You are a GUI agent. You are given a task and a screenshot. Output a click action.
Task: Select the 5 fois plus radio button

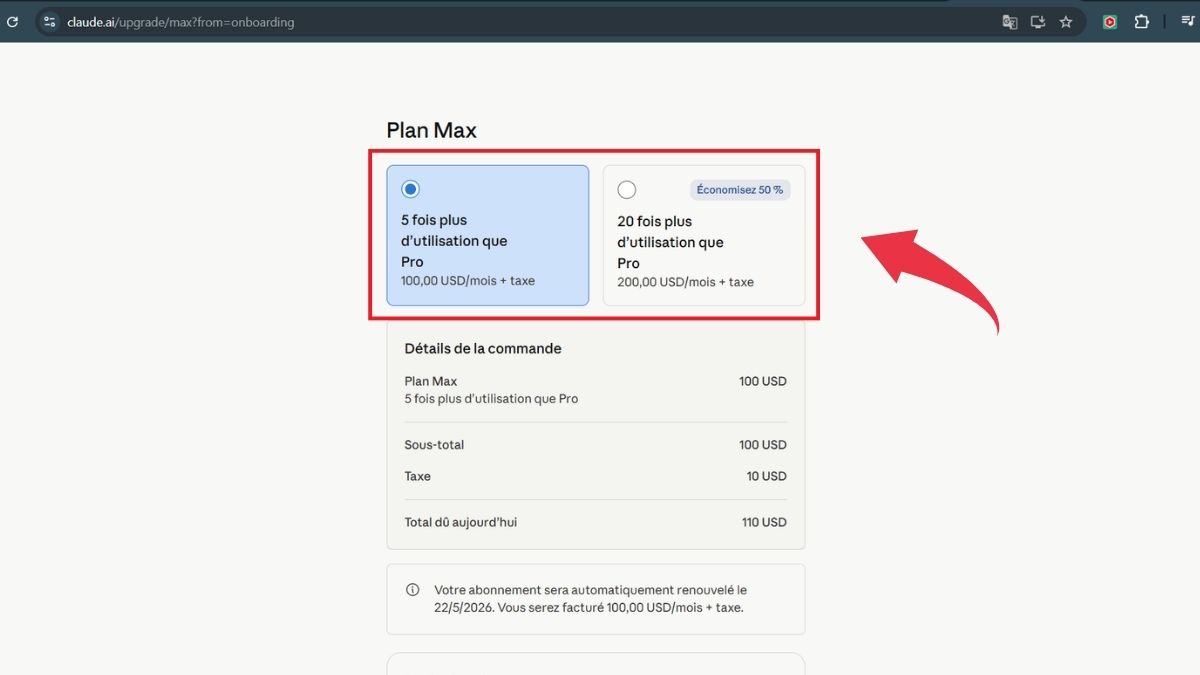click(410, 189)
